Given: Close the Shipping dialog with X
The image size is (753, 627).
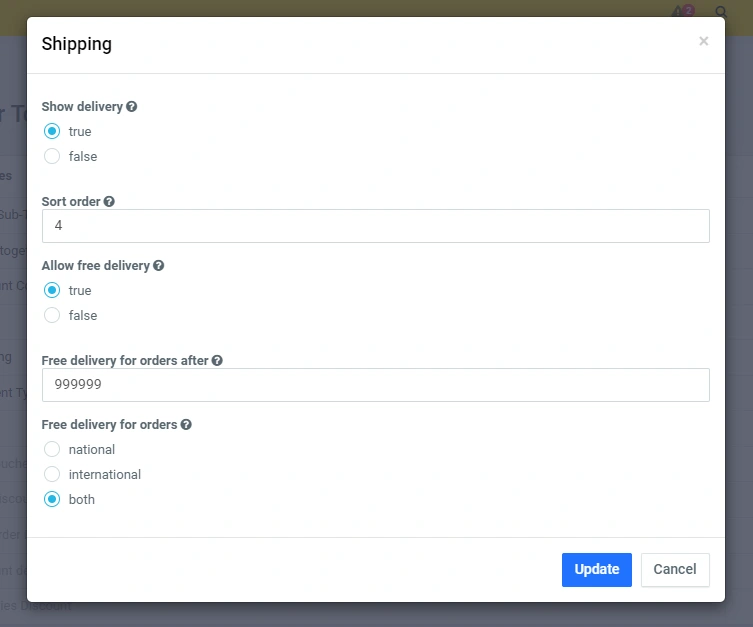Looking at the screenshot, I should tap(703, 41).
